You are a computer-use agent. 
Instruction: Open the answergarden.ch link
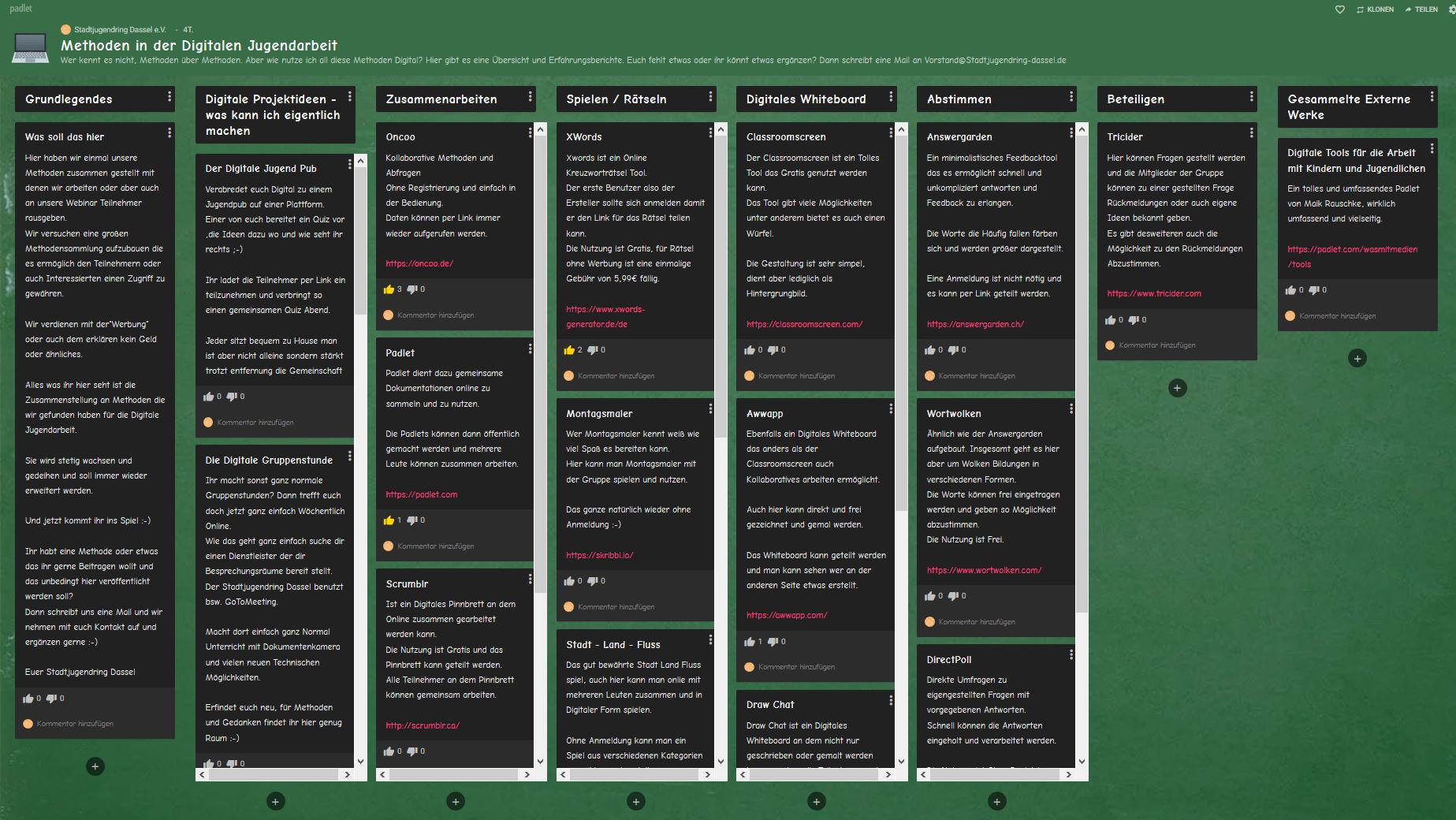pyautogui.click(x=975, y=324)
